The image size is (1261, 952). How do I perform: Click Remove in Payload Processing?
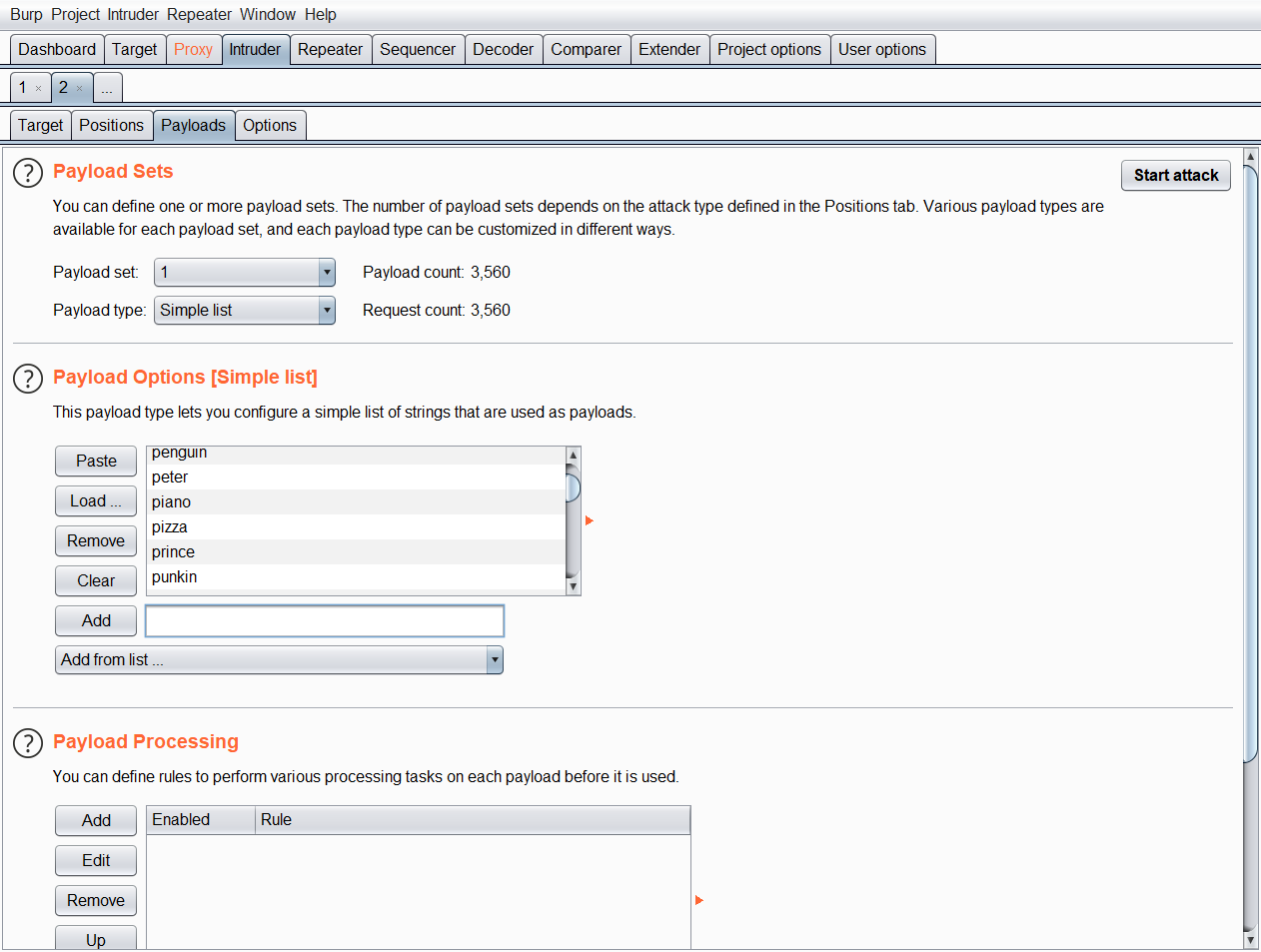[x=96, y=901]
